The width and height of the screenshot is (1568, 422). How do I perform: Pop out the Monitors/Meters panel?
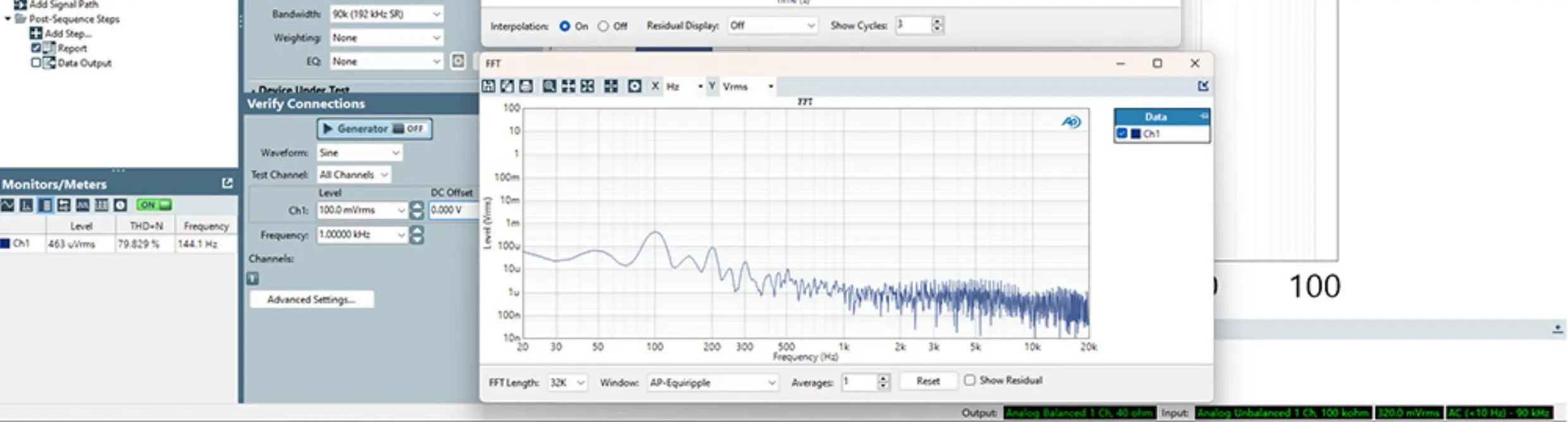(x=228, y=183)
